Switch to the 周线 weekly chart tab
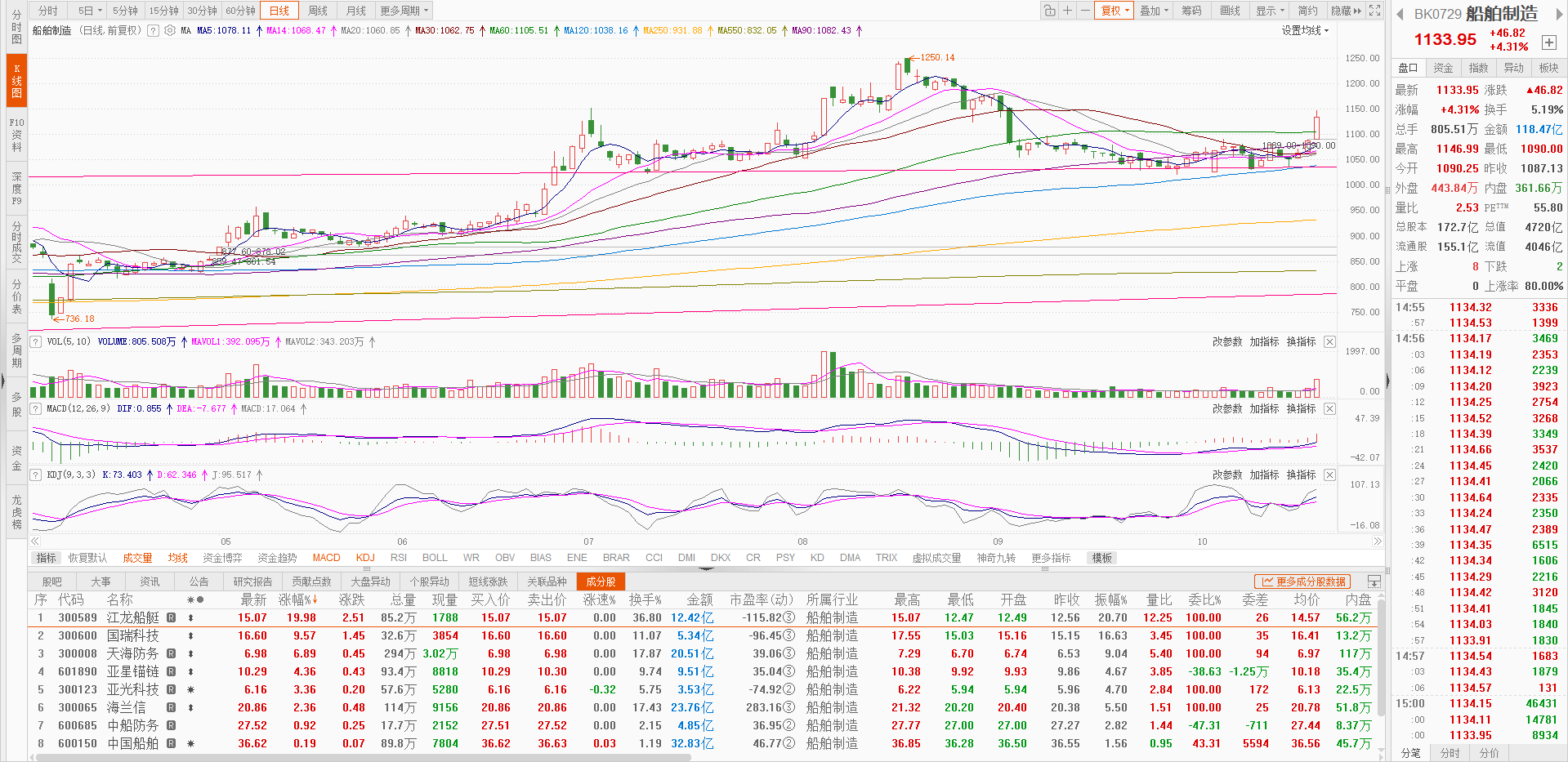 coord(318,11)
